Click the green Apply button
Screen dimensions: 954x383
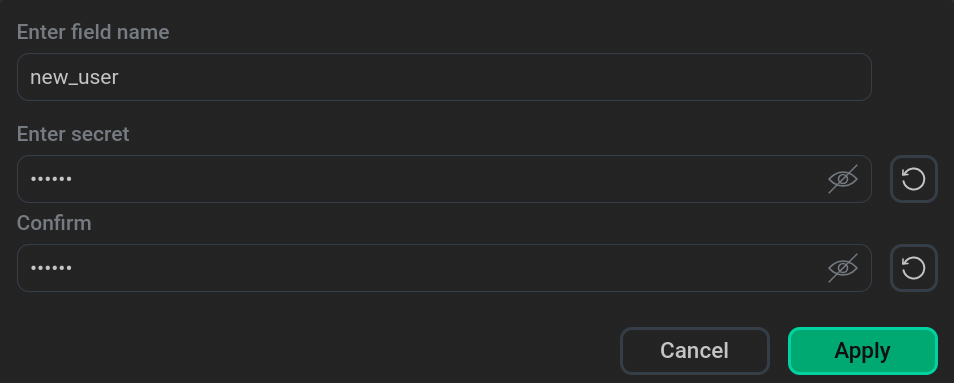tap(863, 351)
